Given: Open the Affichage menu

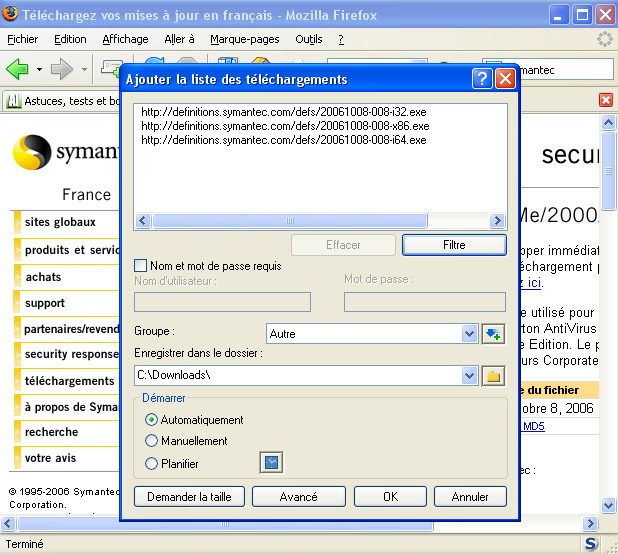Looking at the screenshot, I should [x=125, y=39].
